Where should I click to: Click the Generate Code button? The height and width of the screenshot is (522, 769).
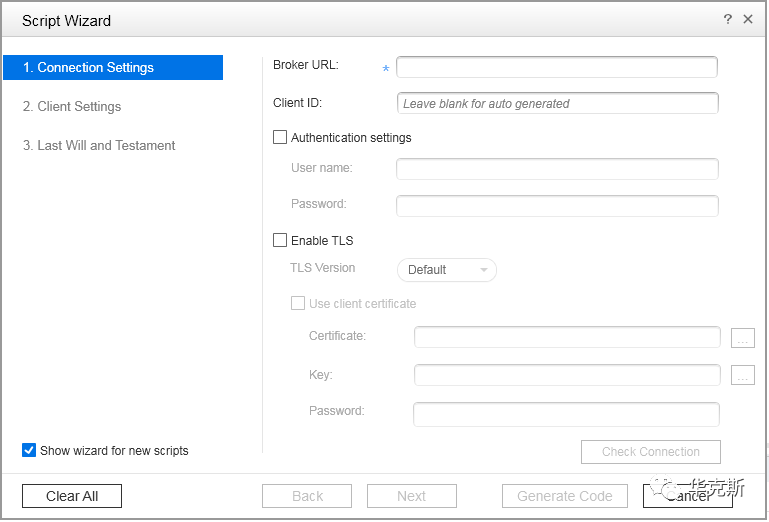click(564, 496)
